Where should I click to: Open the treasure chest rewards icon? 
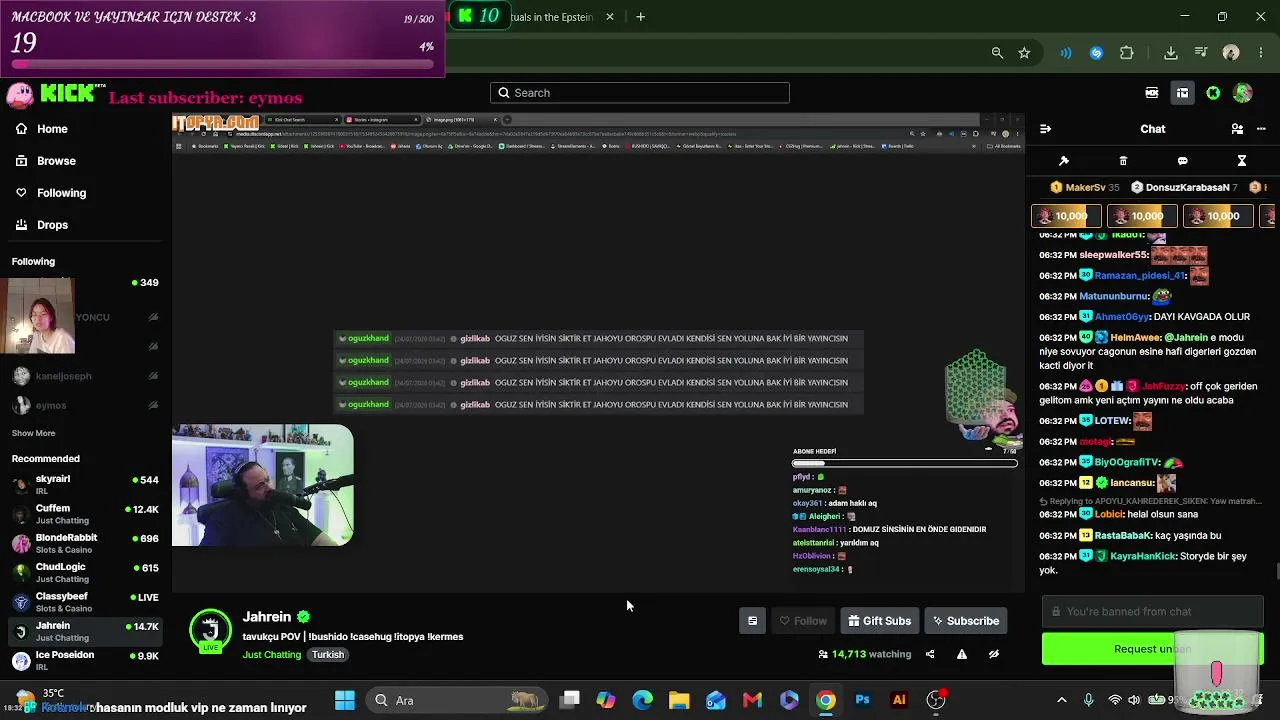pyautogui.click(x=1182, y=93)
